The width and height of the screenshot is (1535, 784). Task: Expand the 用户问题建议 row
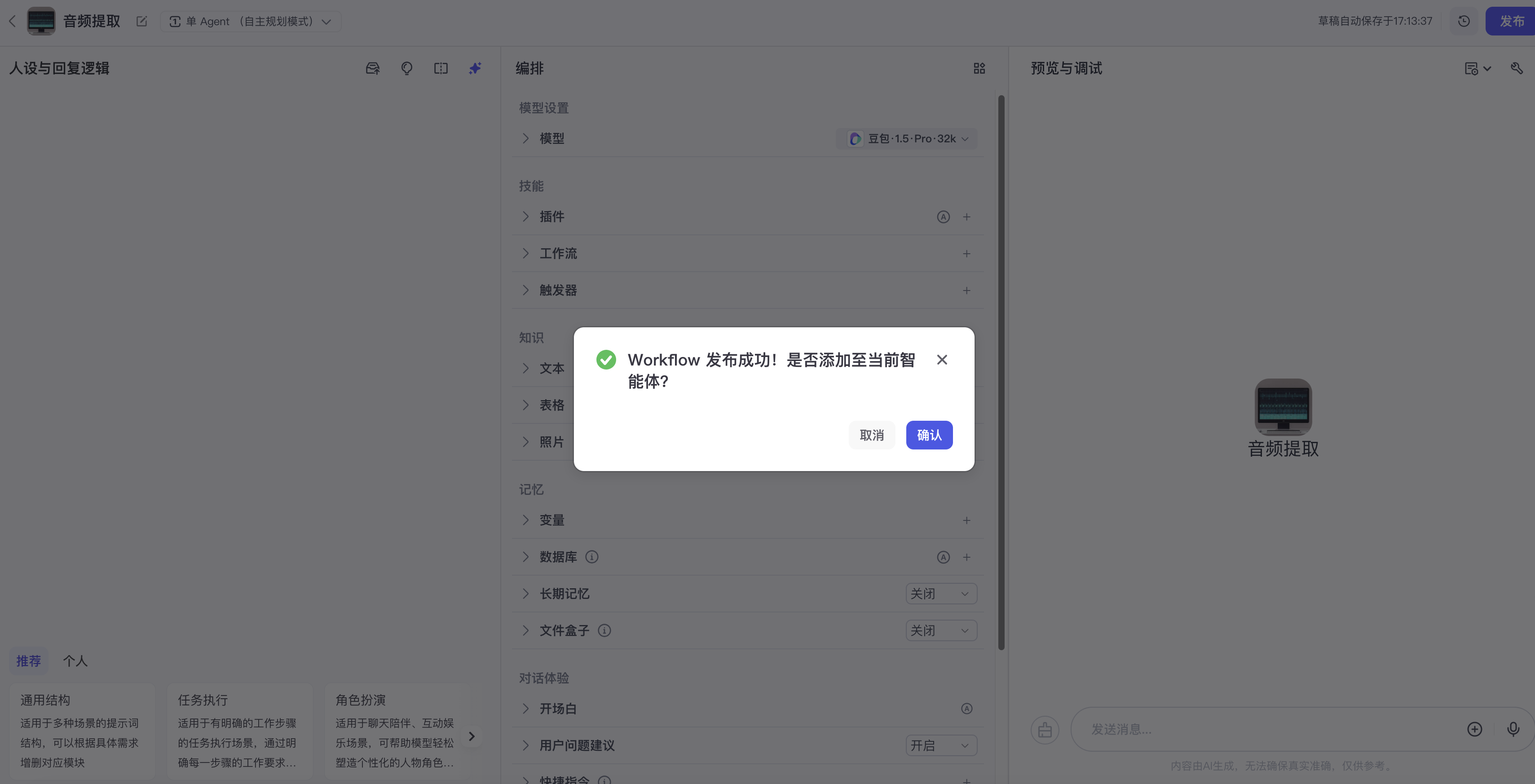point(525,746)
